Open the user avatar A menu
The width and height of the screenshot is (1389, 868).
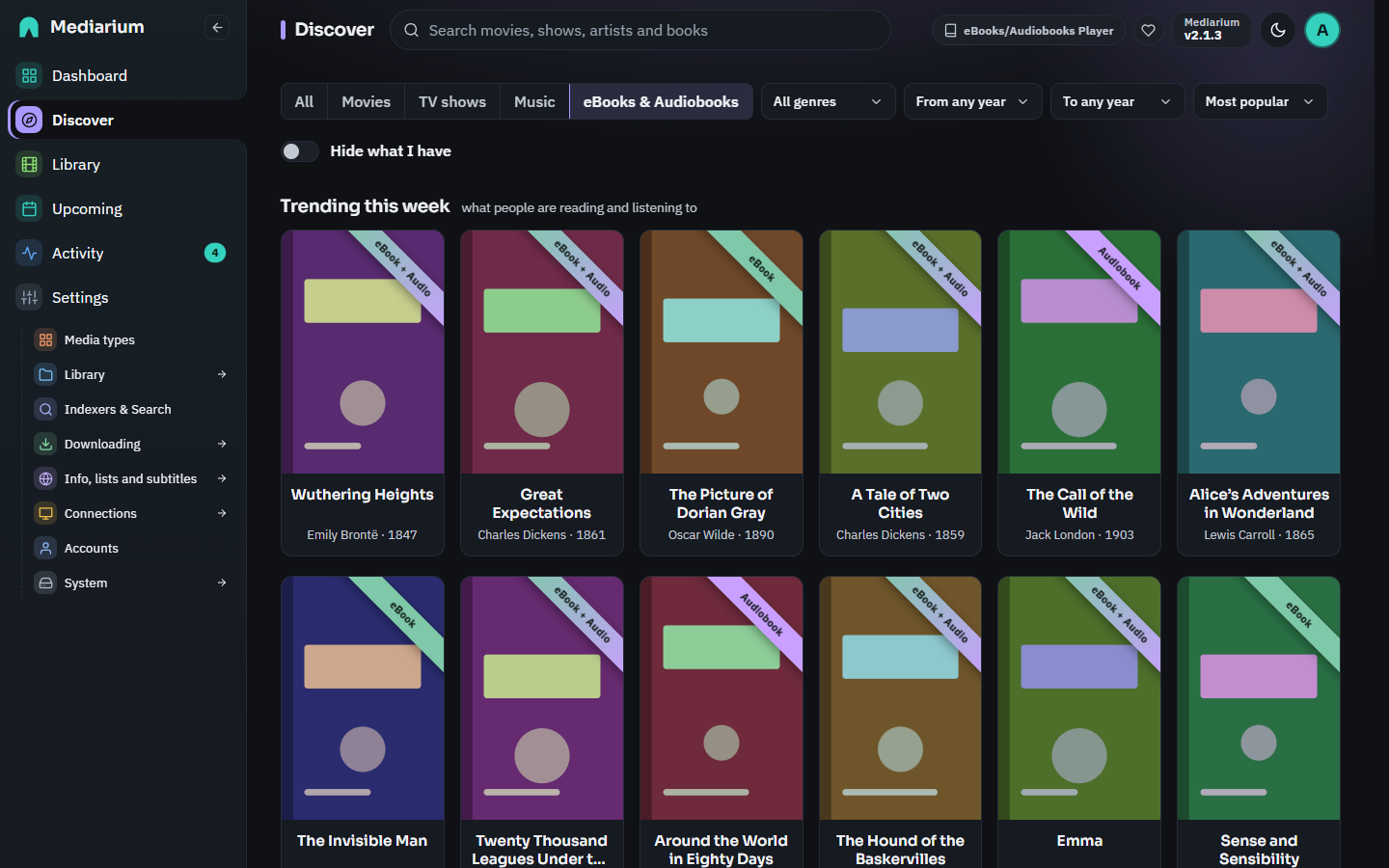[x=1322, y=30]
